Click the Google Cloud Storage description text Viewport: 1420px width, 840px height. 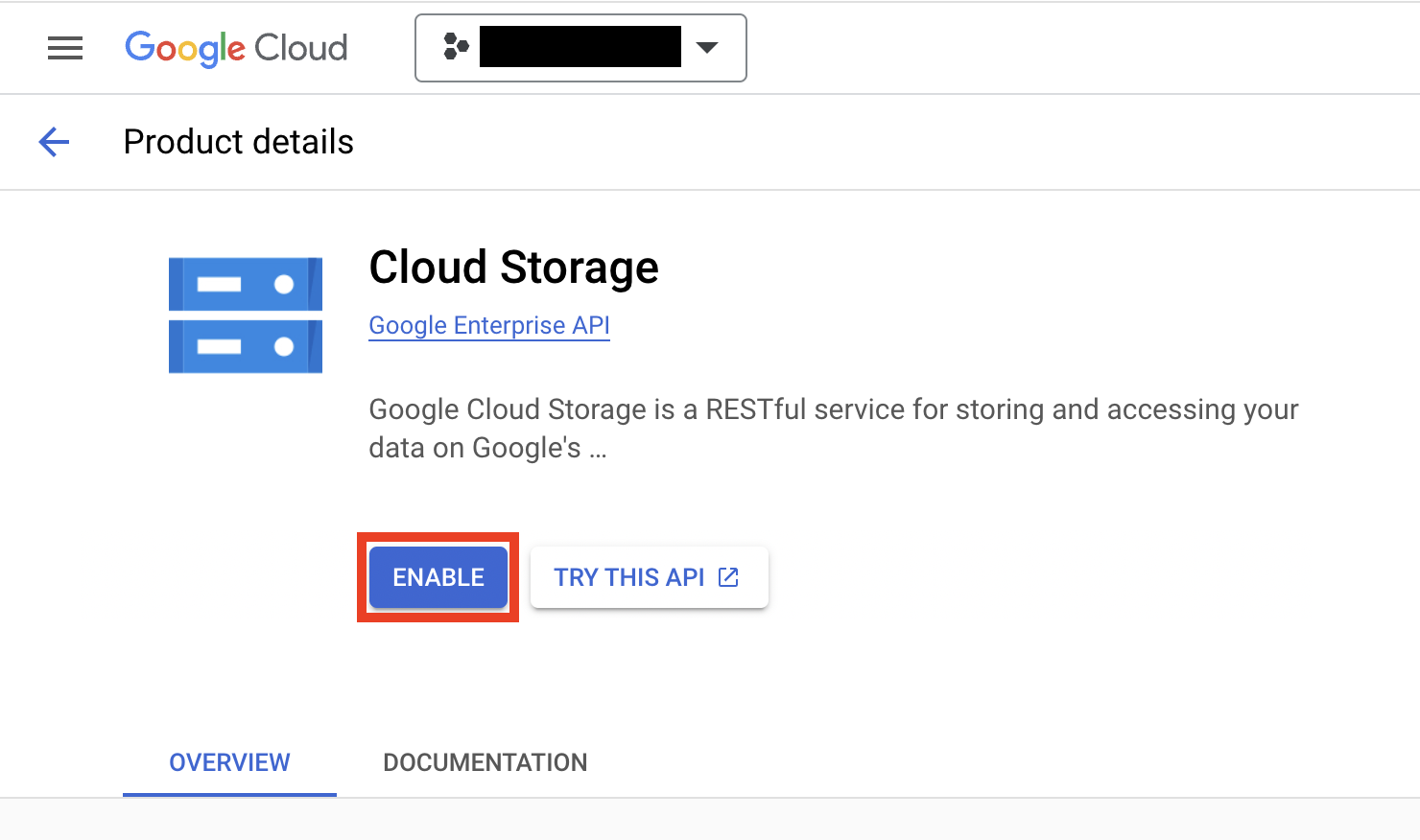pos(834,429)
